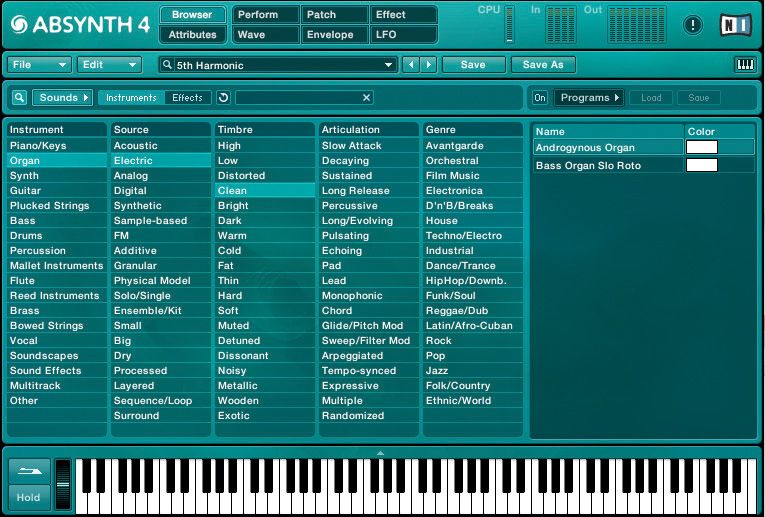This screenshot has height=517, width=765.
Task: Go to next preset arrow
Action: [428, 64]
